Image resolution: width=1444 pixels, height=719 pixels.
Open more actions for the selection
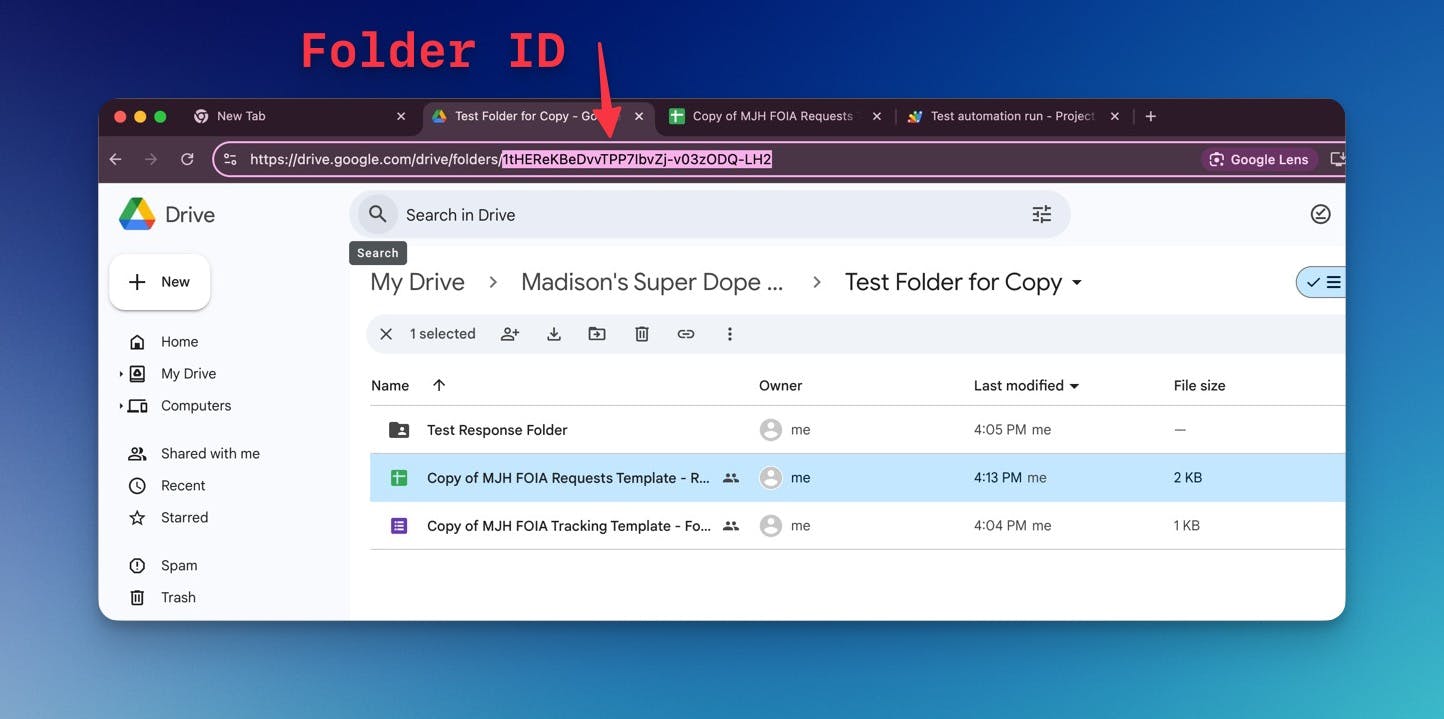point(730,333)
